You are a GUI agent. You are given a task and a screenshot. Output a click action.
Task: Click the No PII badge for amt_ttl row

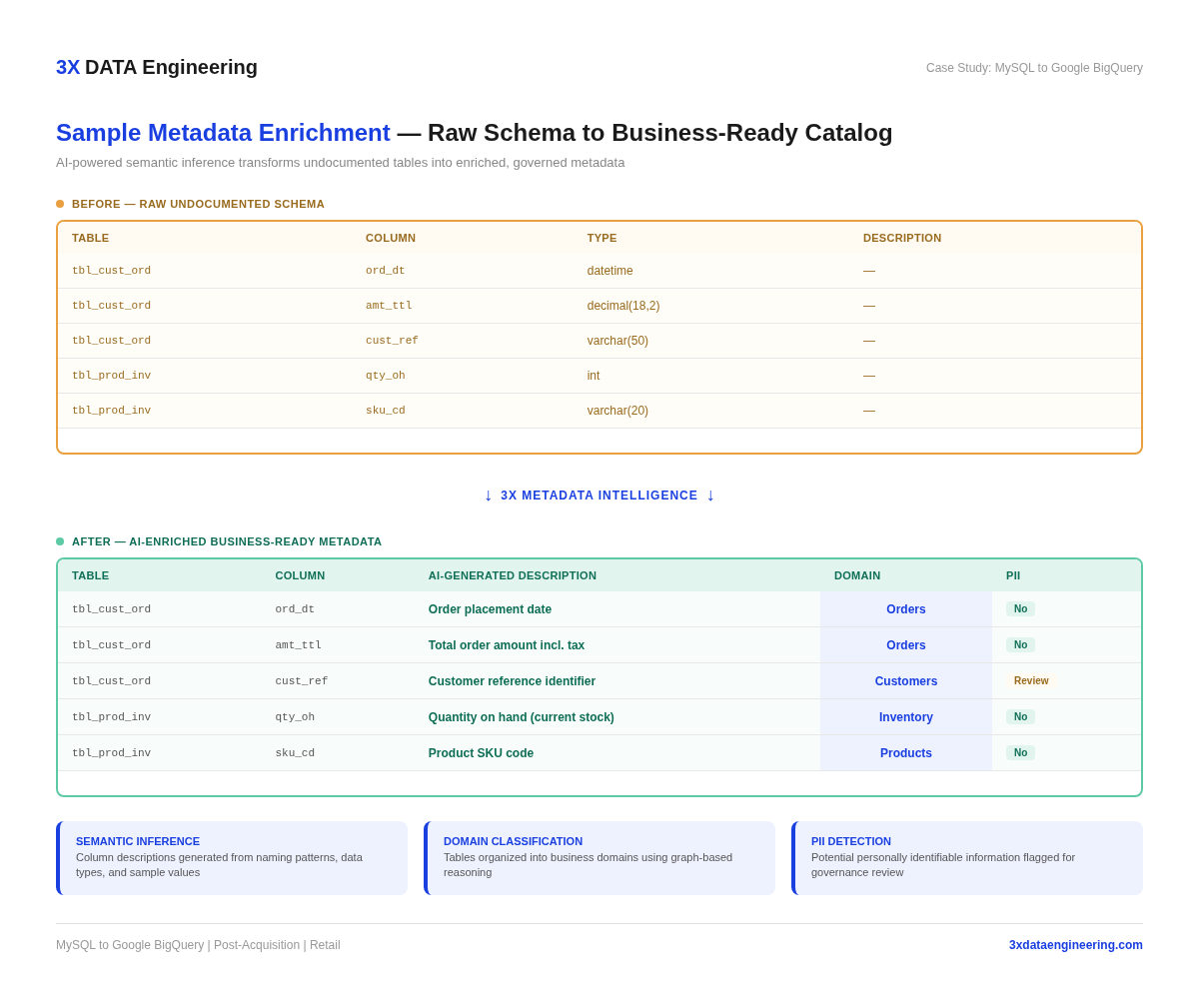[x=1020, y=645]
